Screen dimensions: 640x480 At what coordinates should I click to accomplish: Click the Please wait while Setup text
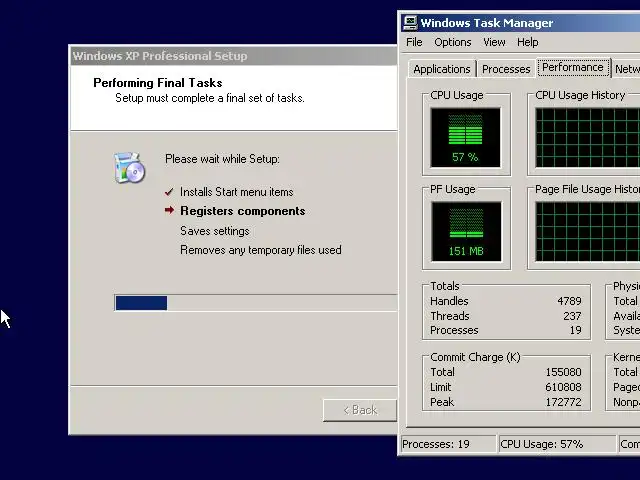(x=222, y=159)
